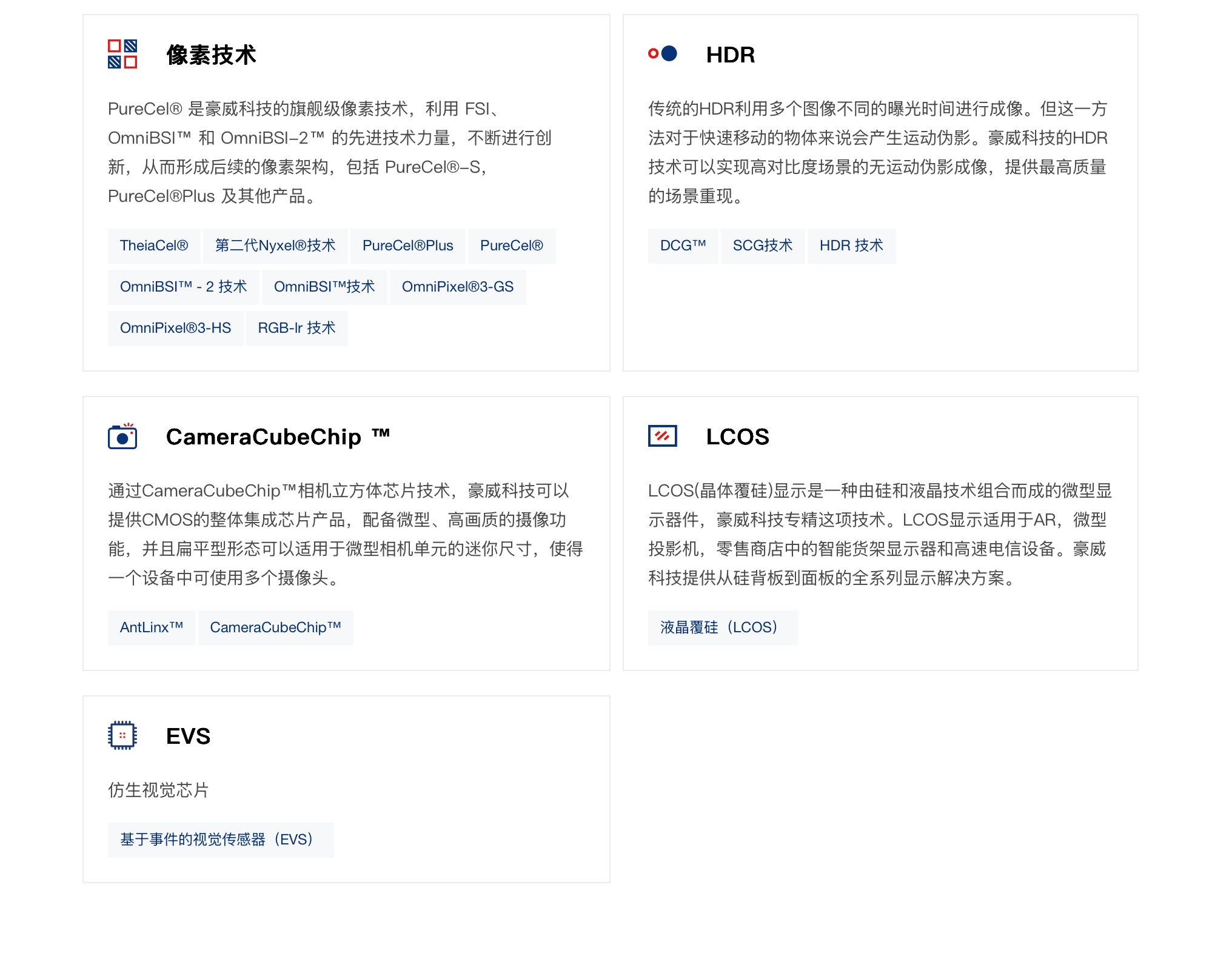1232x959 pixels.
Task: Click the 传统的HDR description paragraph
Action: [878, 152]
